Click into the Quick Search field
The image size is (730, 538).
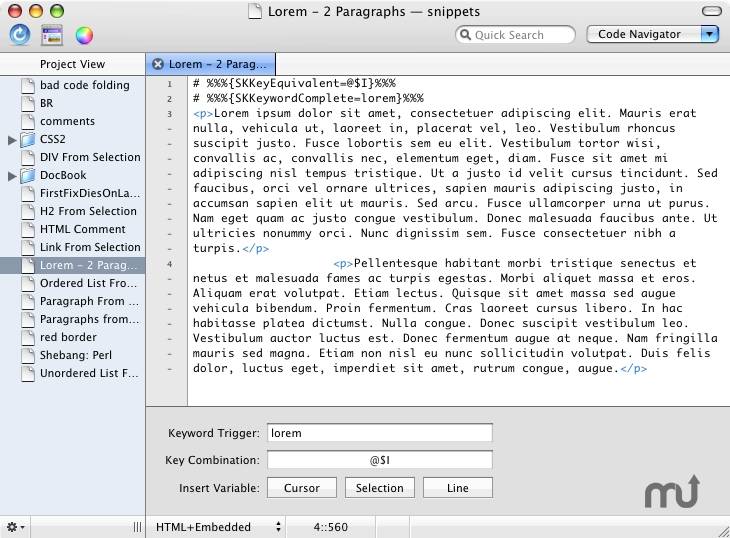(515, 35)
